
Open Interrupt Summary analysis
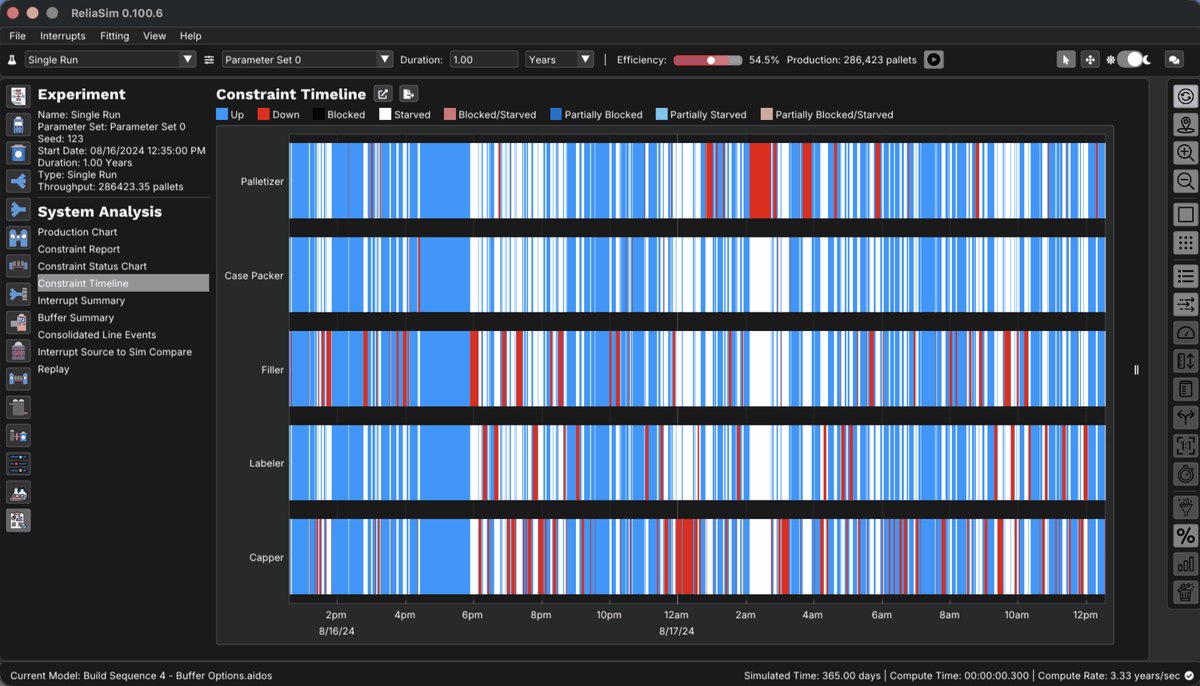click(81, 300)
